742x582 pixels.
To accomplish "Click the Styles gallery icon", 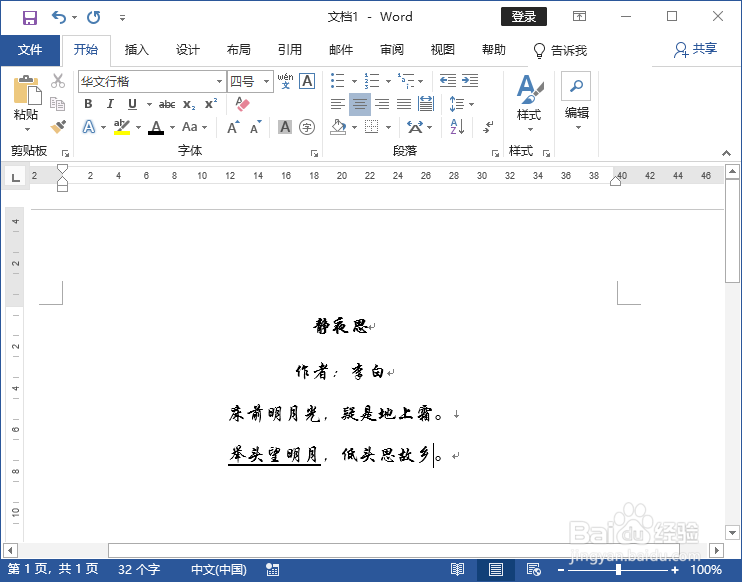I will (x=529, y=89).
